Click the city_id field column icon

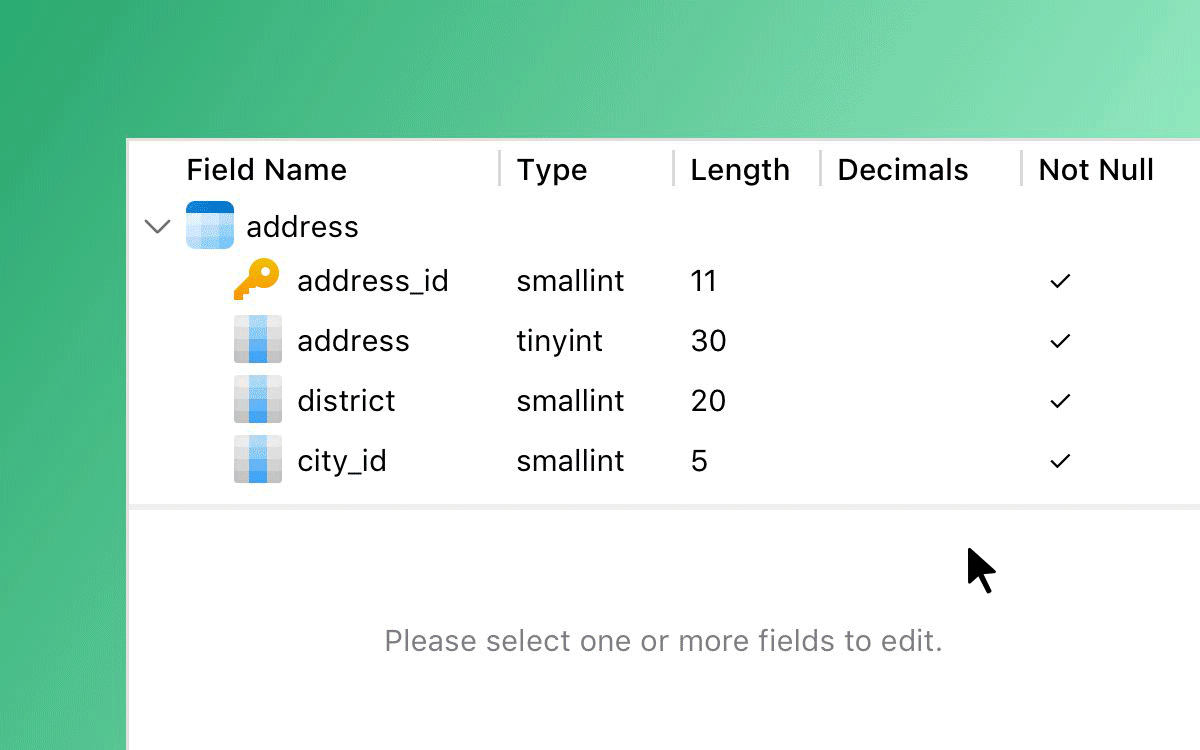tap(258, 460)
